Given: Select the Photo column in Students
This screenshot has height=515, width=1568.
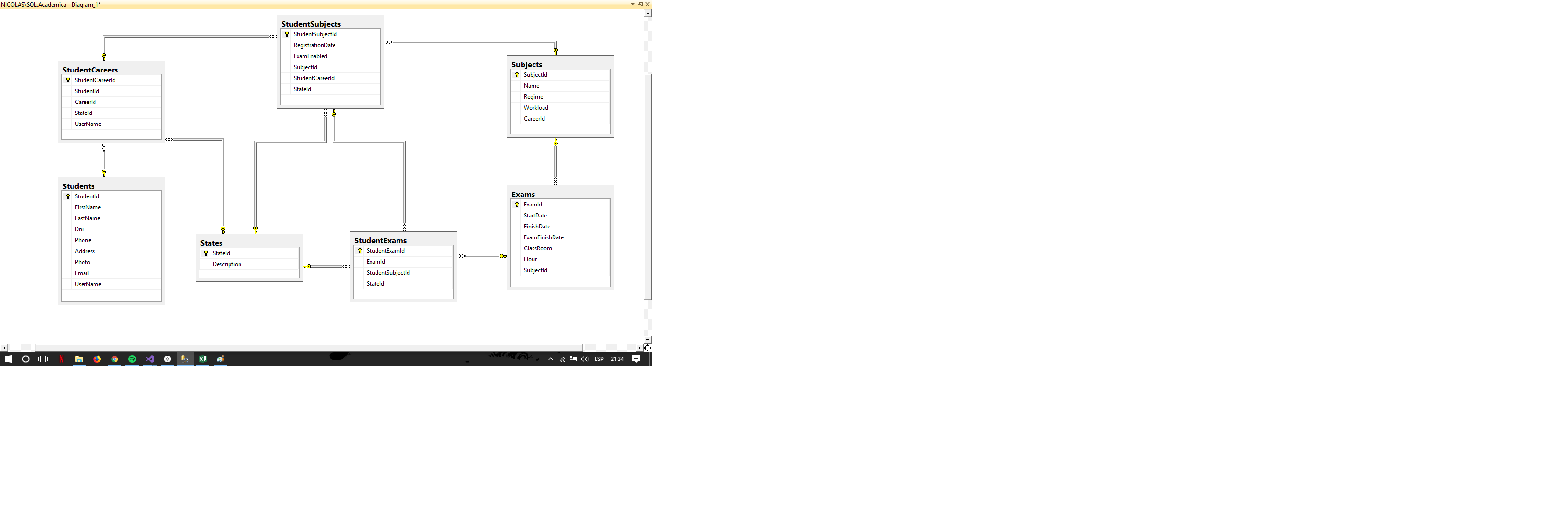Looking at the screenshot, I should [111, 263].
